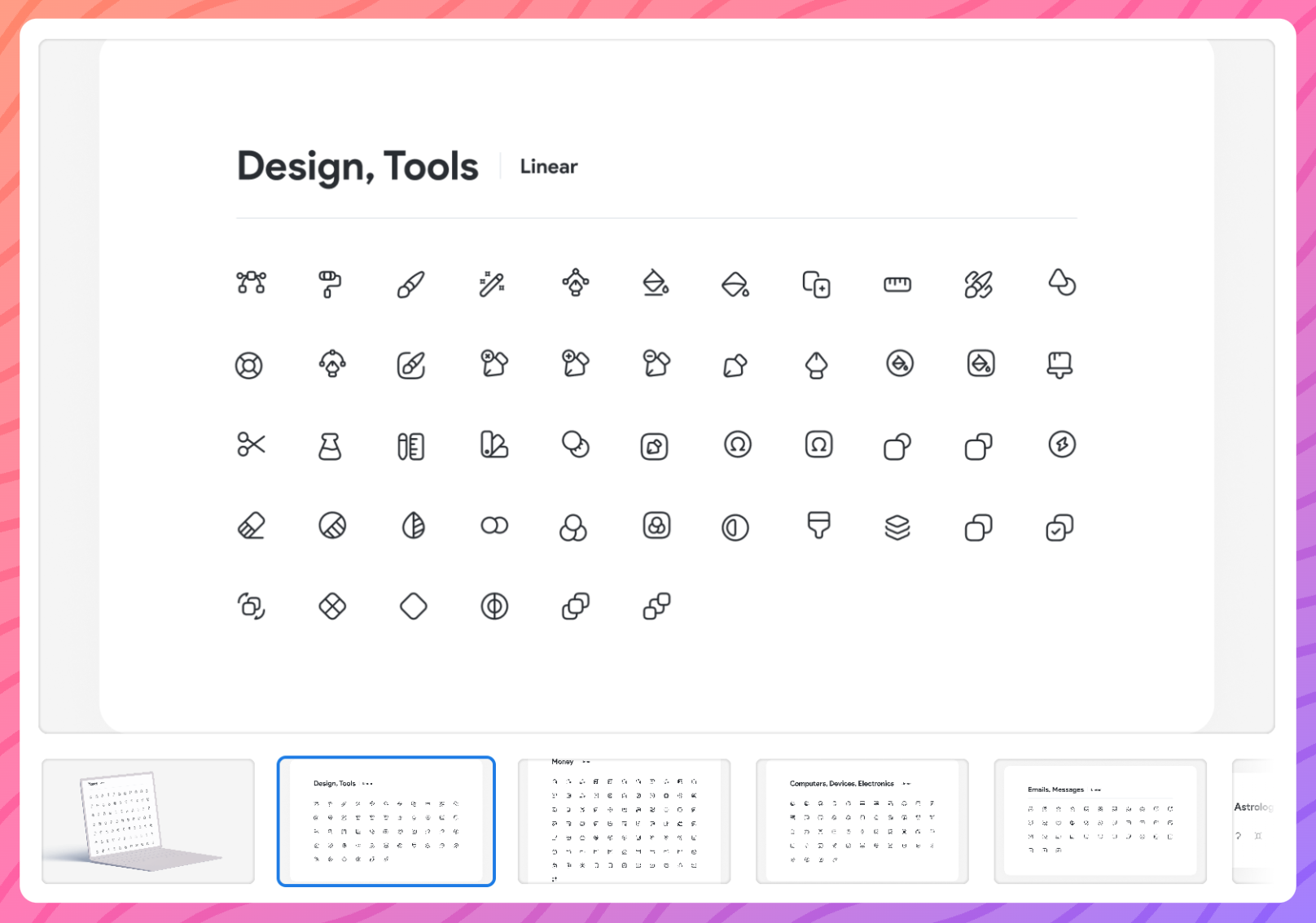Show the Money icons thumbnail
The image size is (1316, 923).
point(624,821)
